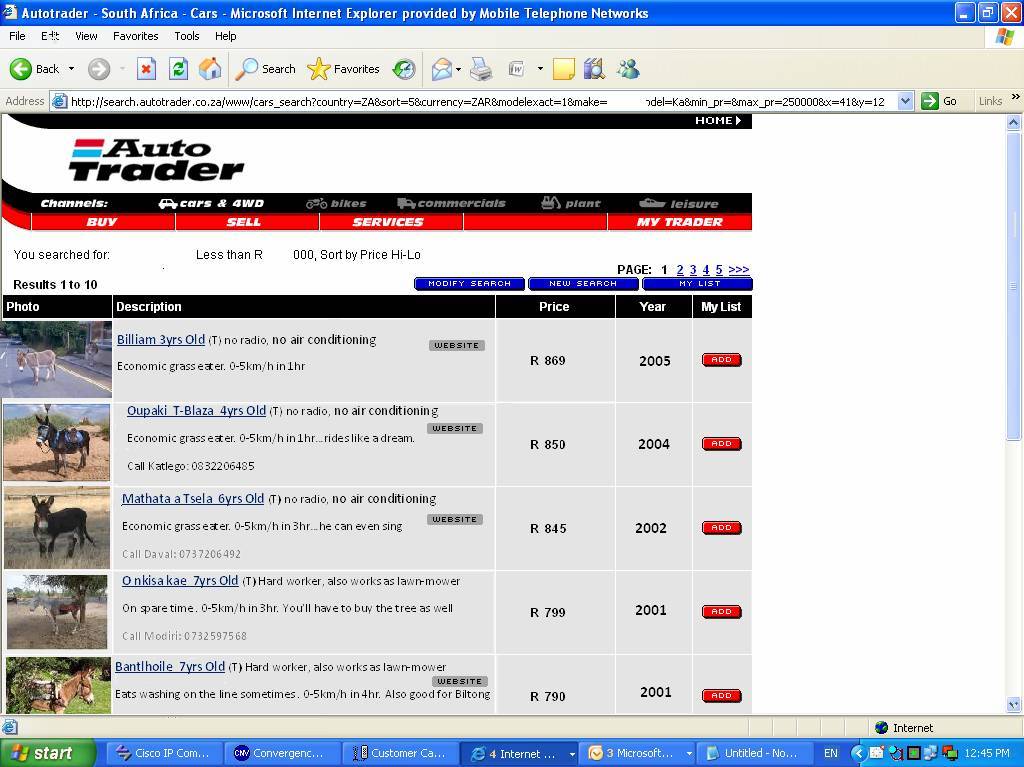Click the NEW SEARCH button

coord(583,284)
